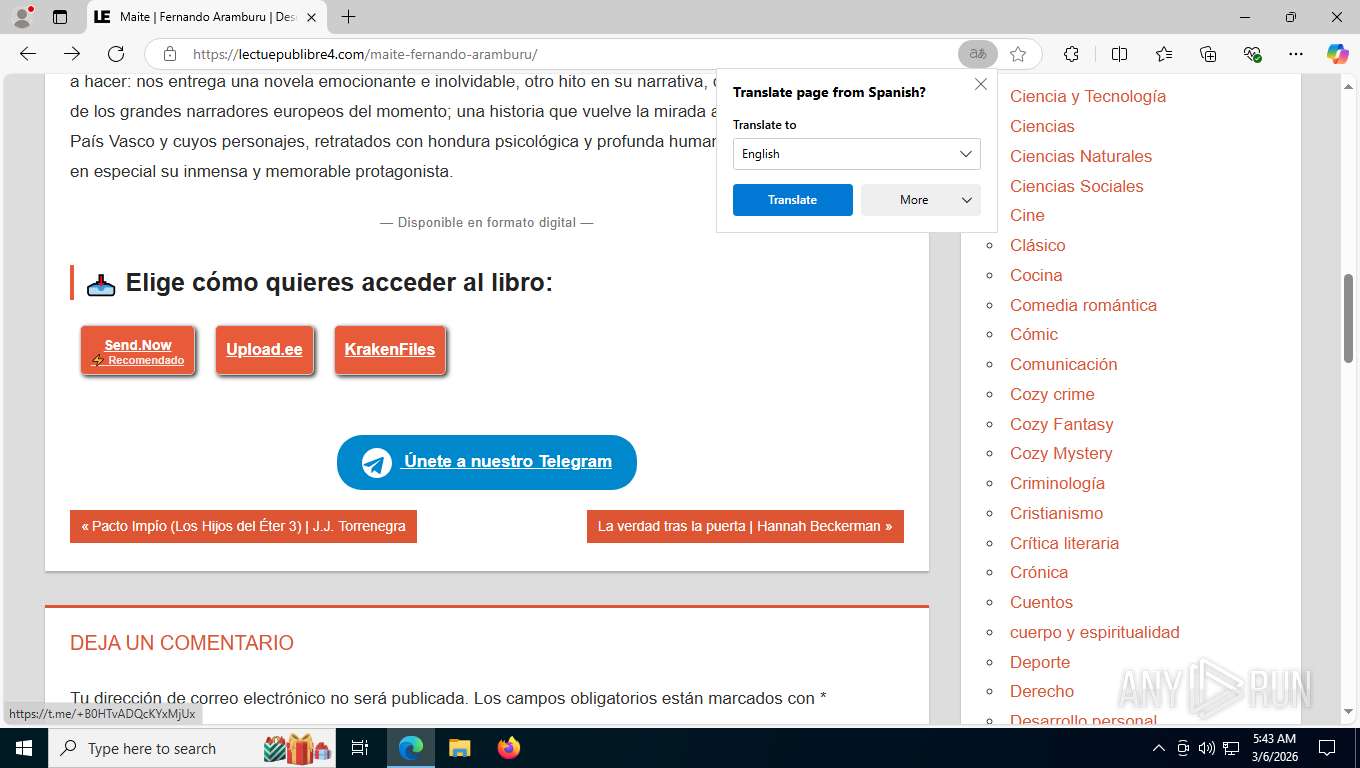Open the notifications center icon

click(x=1327, y=748)
